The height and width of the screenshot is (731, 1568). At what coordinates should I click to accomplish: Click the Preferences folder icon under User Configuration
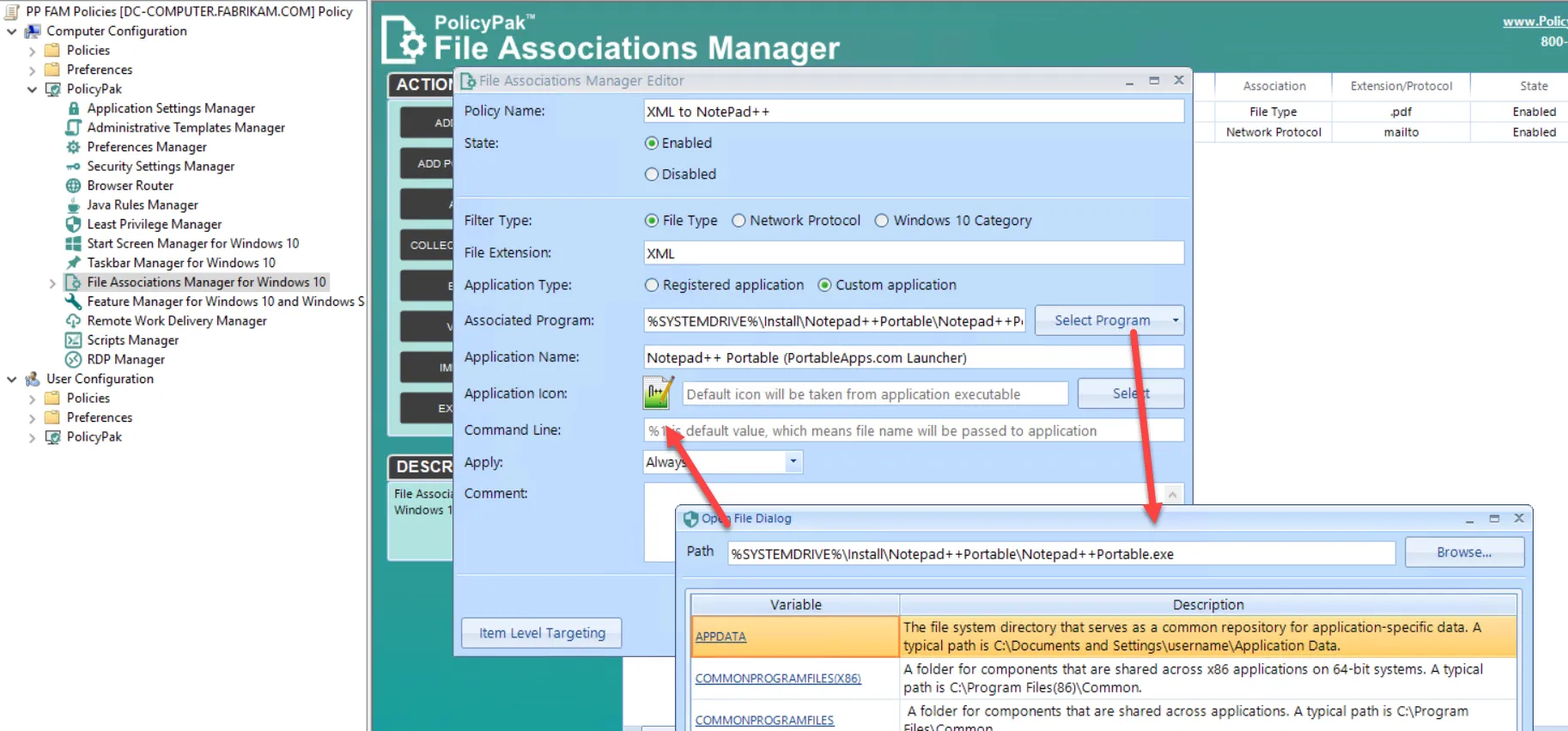53,417
